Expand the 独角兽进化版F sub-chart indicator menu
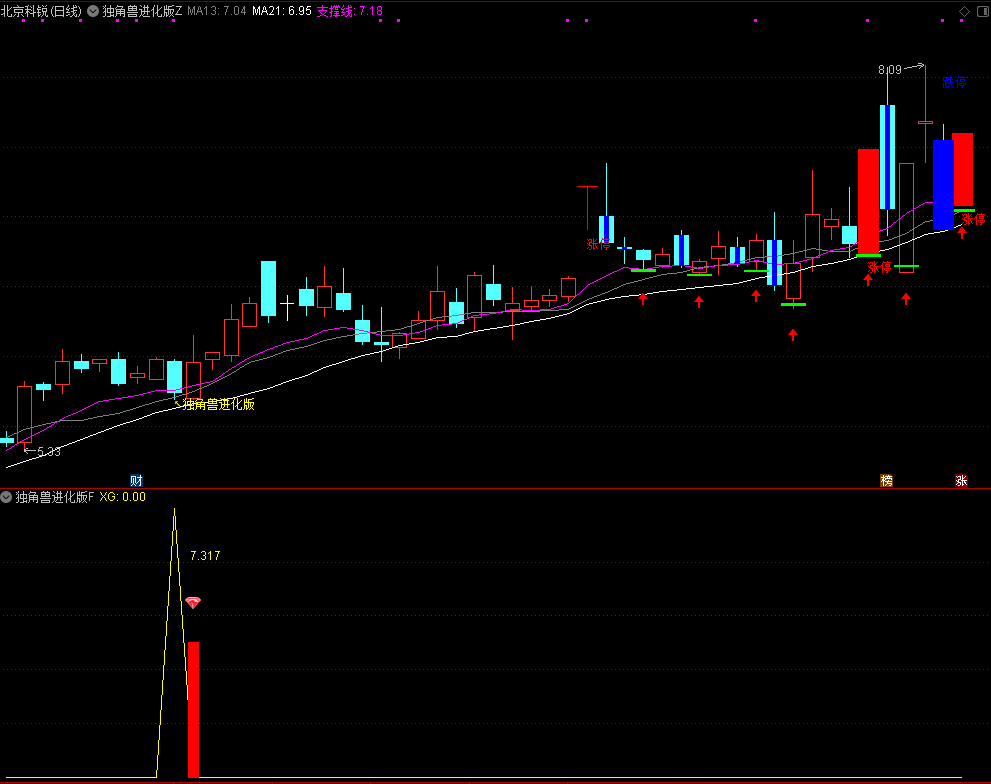The image size is (991, 784). point(7,496)
